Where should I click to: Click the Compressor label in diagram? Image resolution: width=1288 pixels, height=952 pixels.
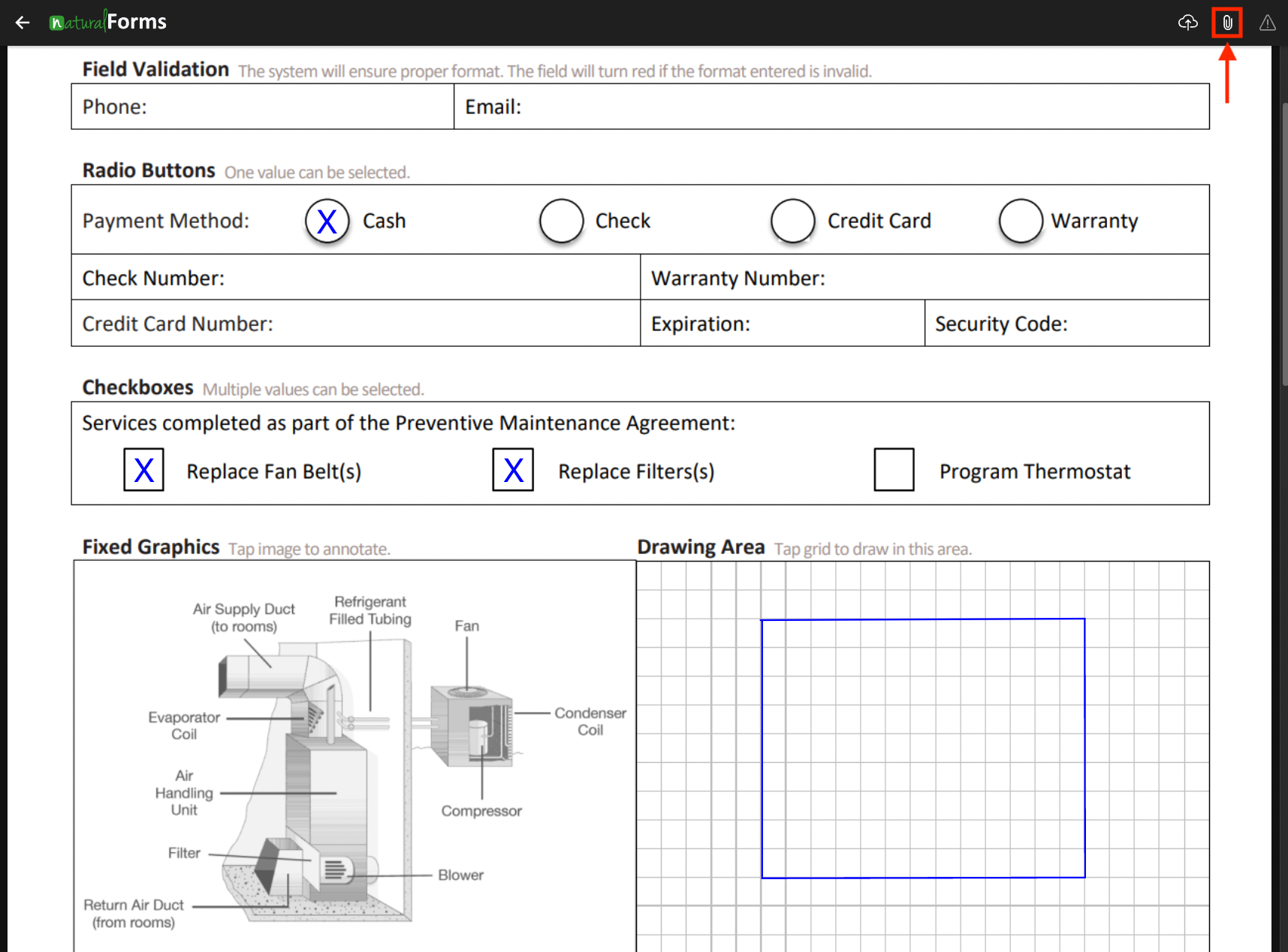click(x=481, y=811)
